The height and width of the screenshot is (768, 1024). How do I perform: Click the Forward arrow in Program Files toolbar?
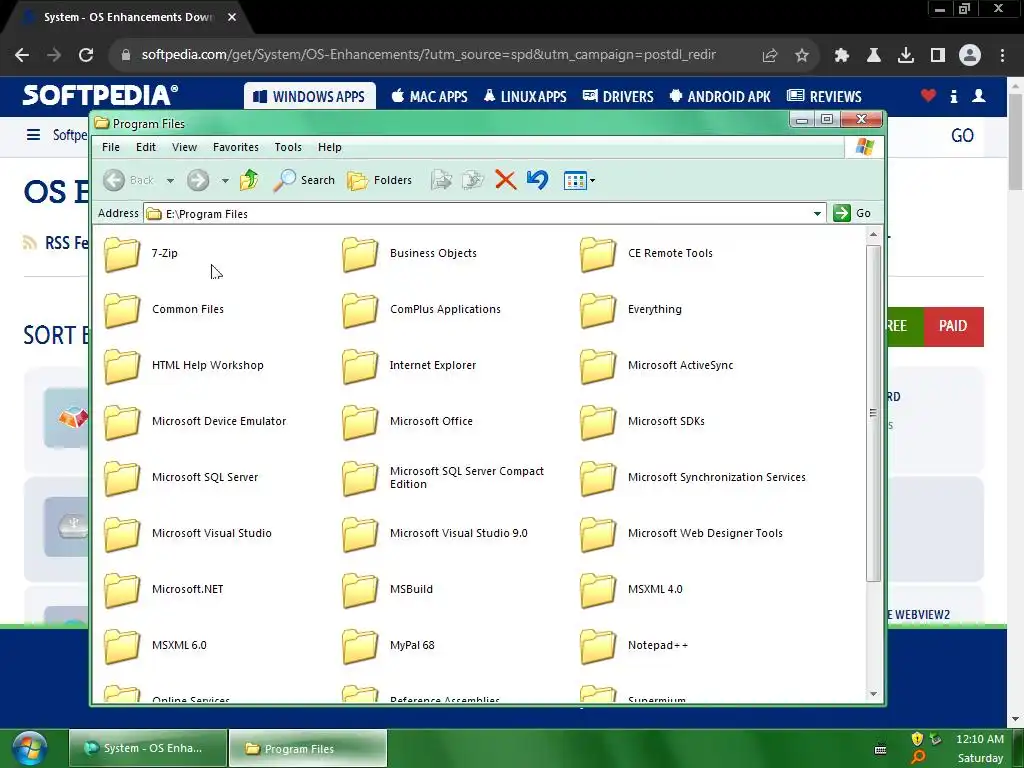(x=198, y=180)
